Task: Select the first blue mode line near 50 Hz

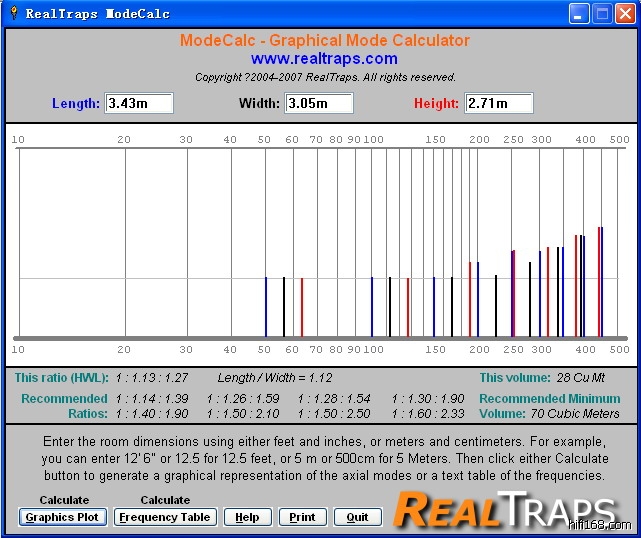Action: click(x=266, y=307)
